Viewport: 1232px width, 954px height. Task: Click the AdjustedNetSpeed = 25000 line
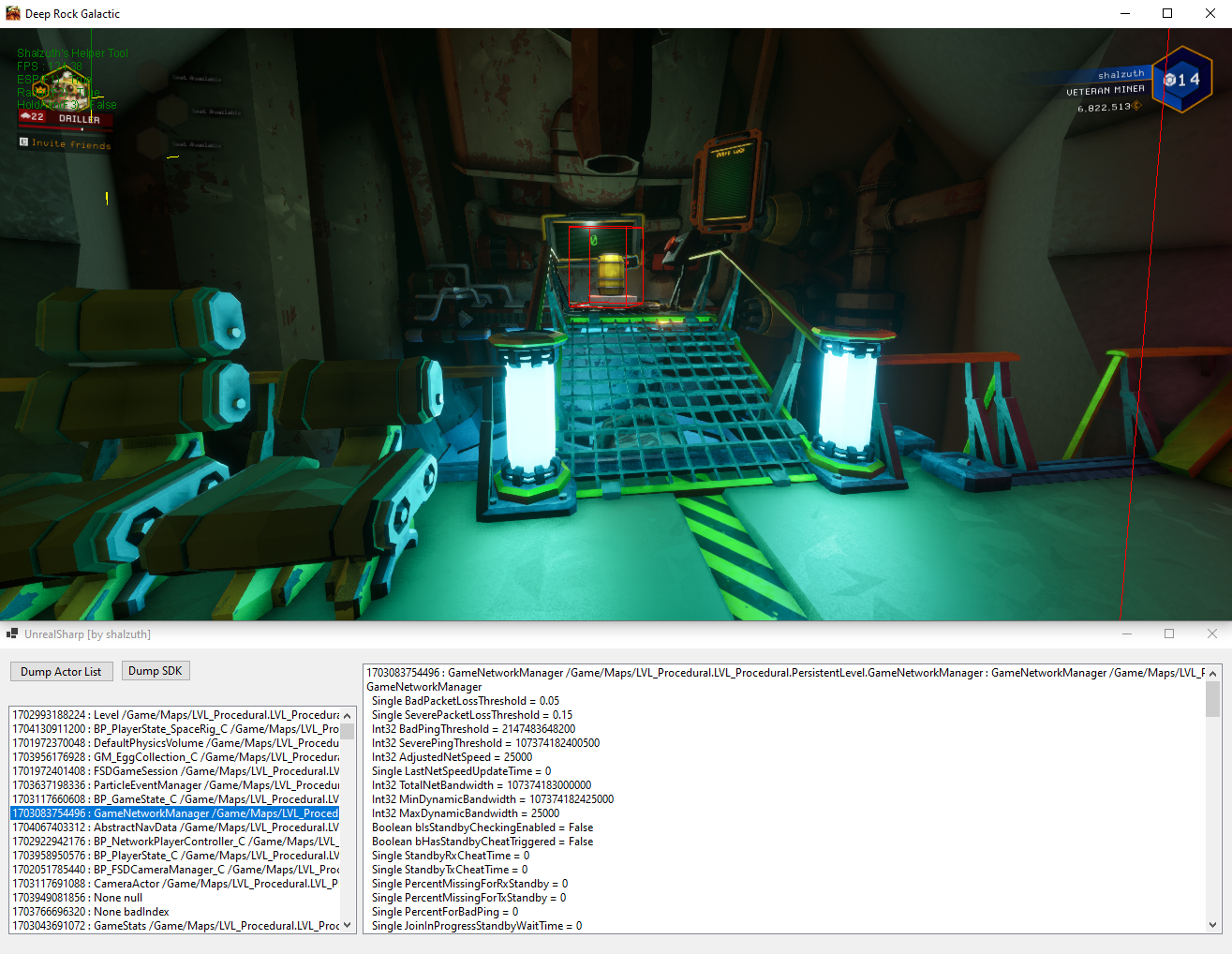click(452, 757)
